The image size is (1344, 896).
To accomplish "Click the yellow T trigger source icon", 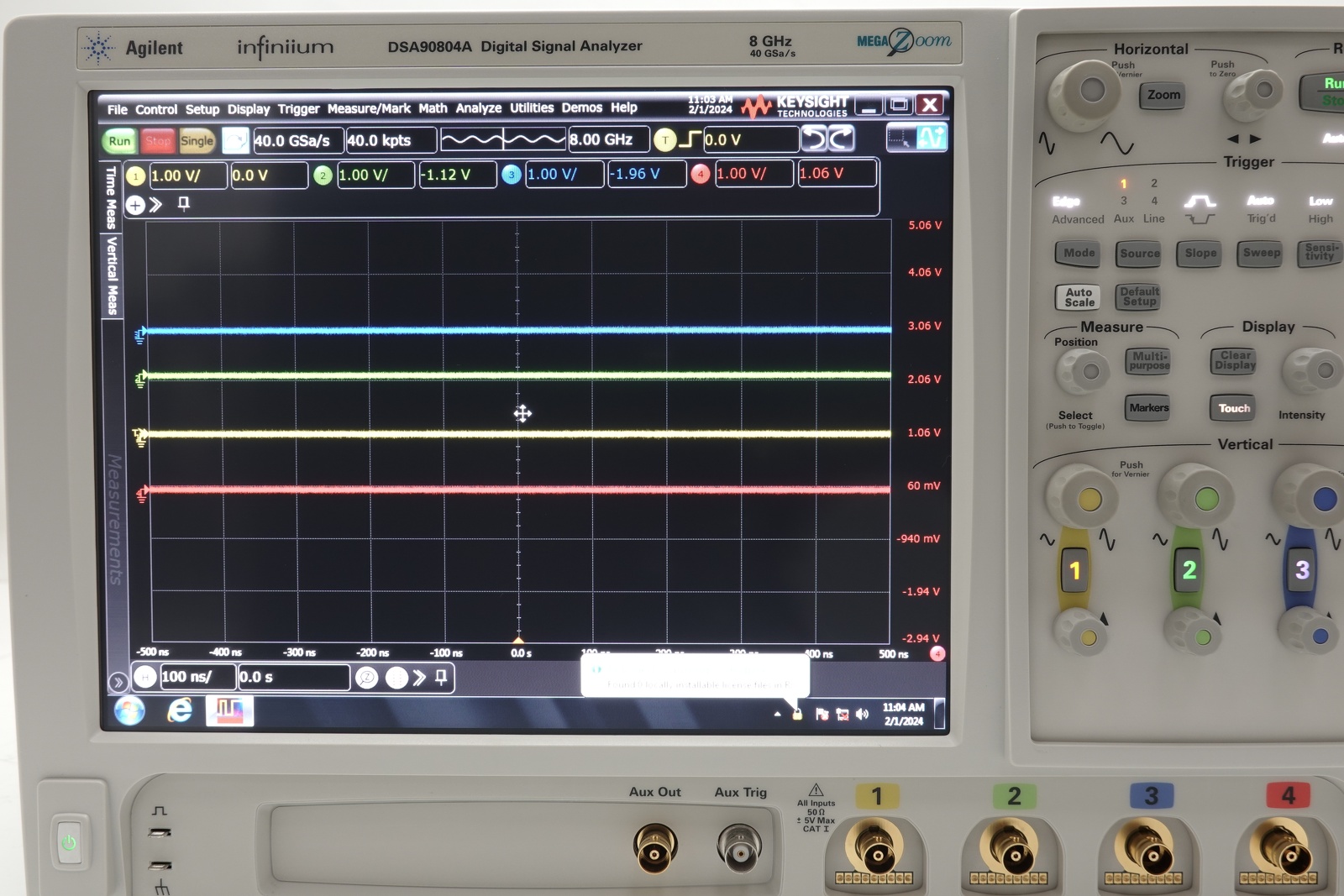I will coord(664,139).
